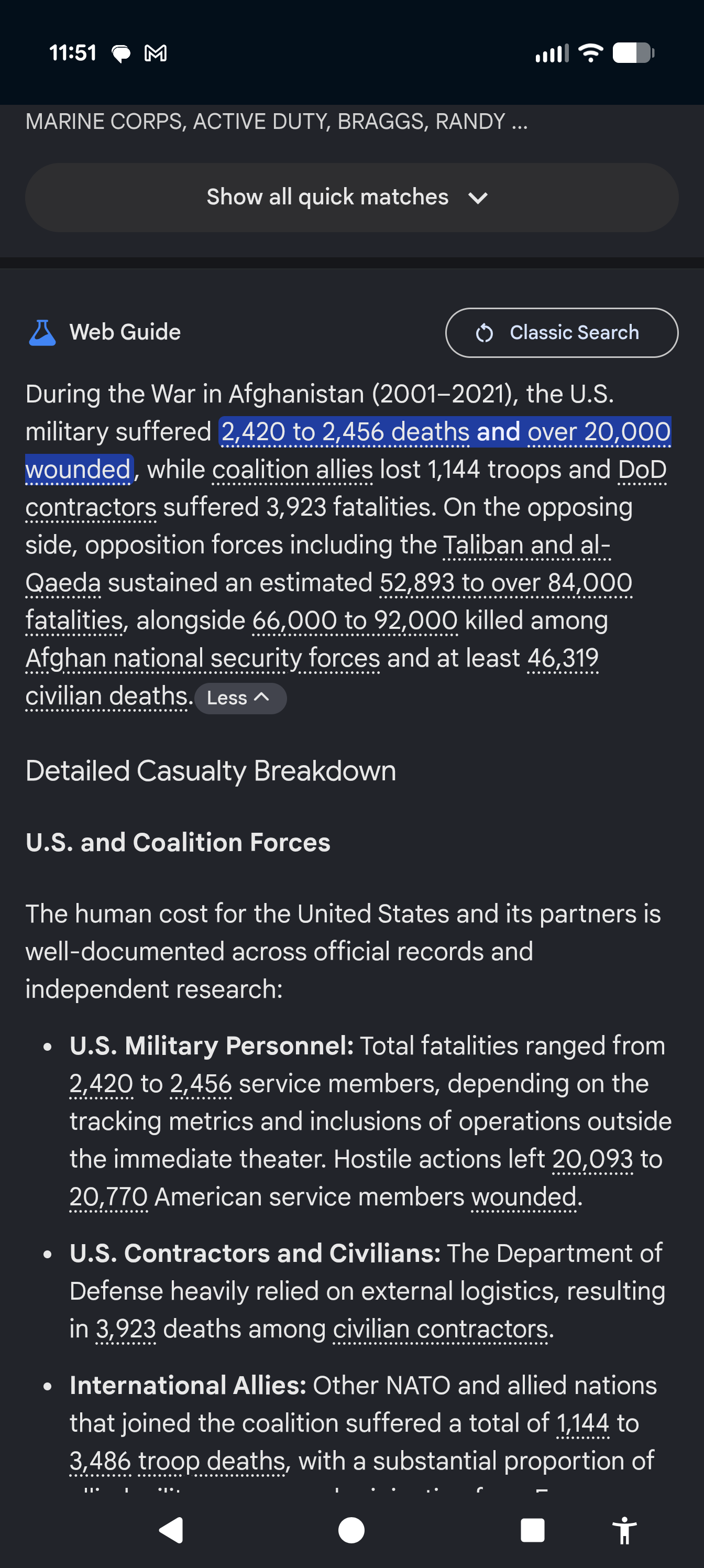
Task: Tap the battery indicator in status bar
Action: pyautogui.click(x=633, y=53)
